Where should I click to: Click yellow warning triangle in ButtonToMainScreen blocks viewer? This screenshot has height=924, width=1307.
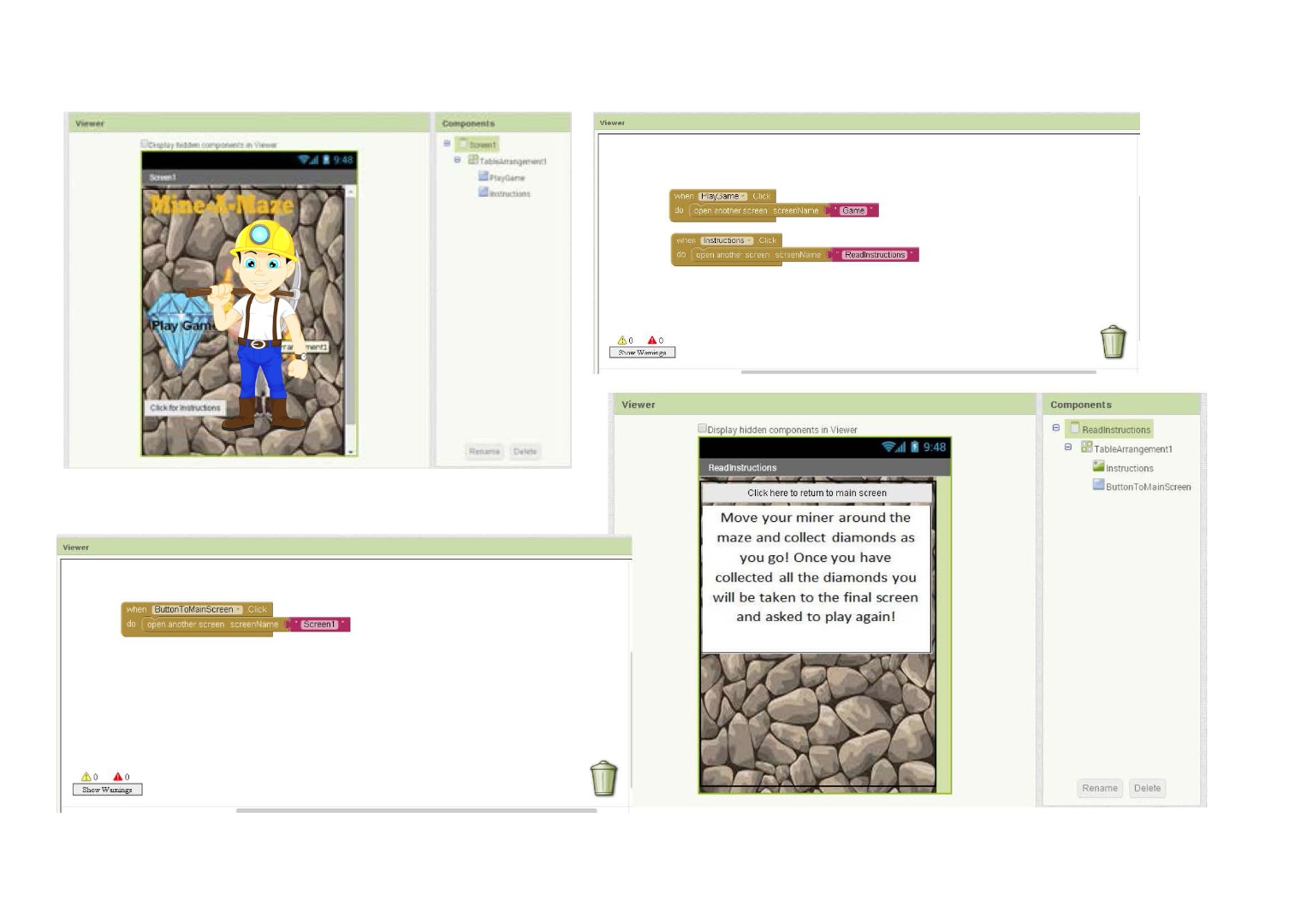tap(86, 777)
